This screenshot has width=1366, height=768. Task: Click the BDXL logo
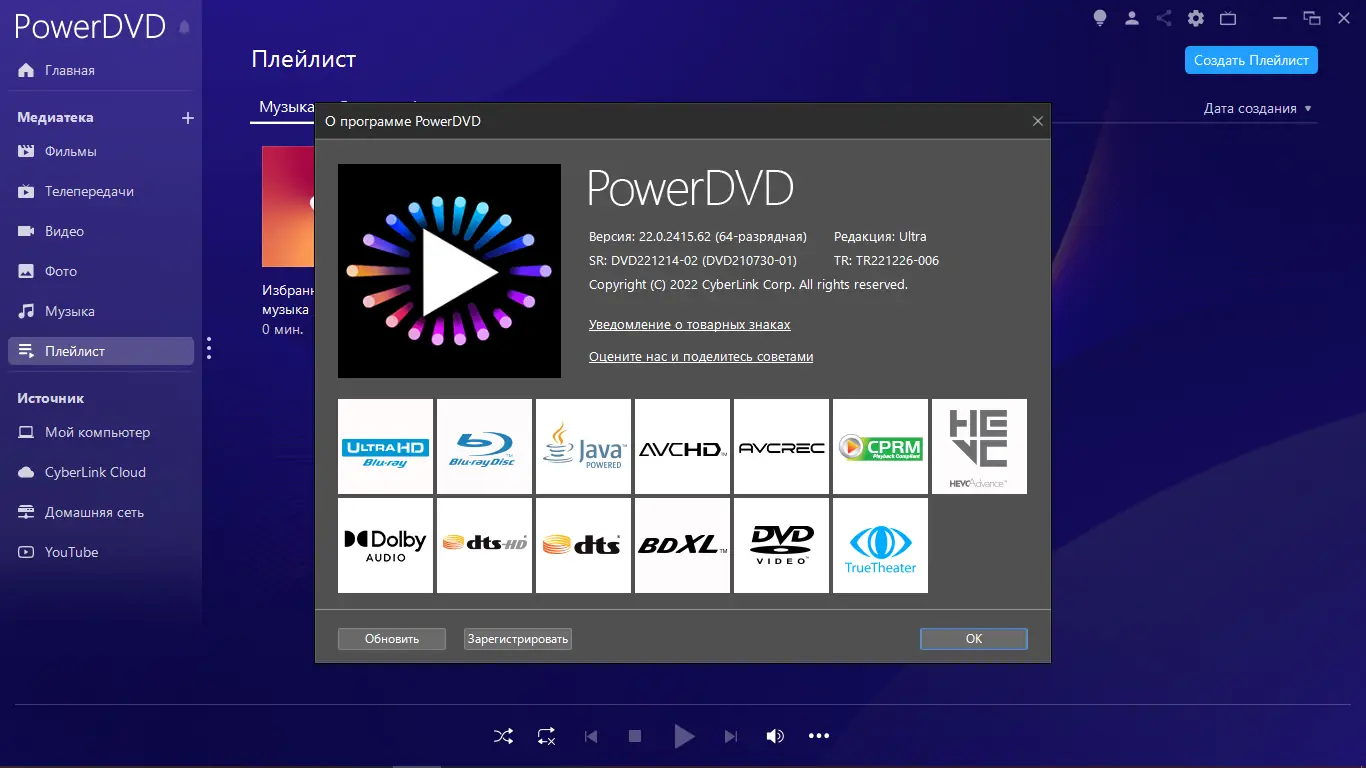coord(682,545)
